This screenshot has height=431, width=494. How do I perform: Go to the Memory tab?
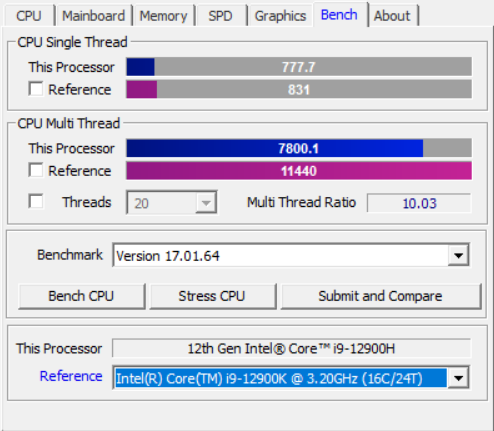pos(163,16)
